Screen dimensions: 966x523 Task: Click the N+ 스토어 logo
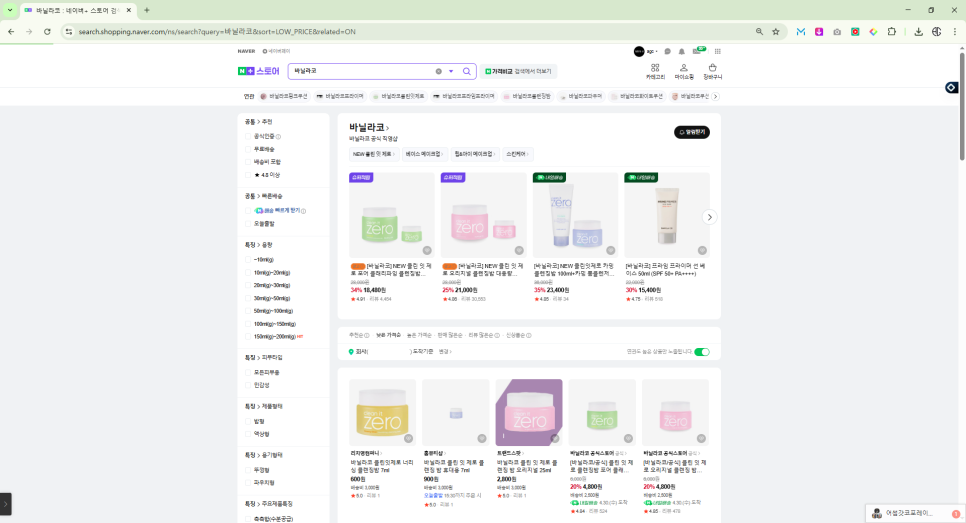click(x=259, y=71)
